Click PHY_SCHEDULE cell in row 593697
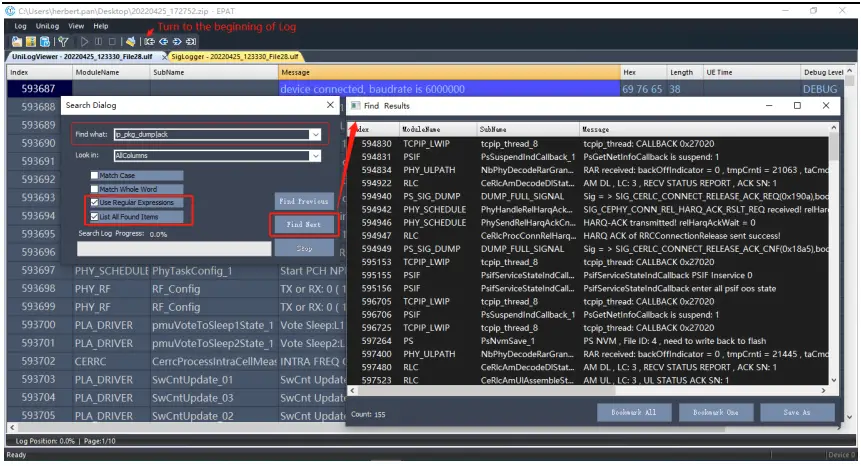Viewport: 861px width, 466px height. [x=111, y=271]
